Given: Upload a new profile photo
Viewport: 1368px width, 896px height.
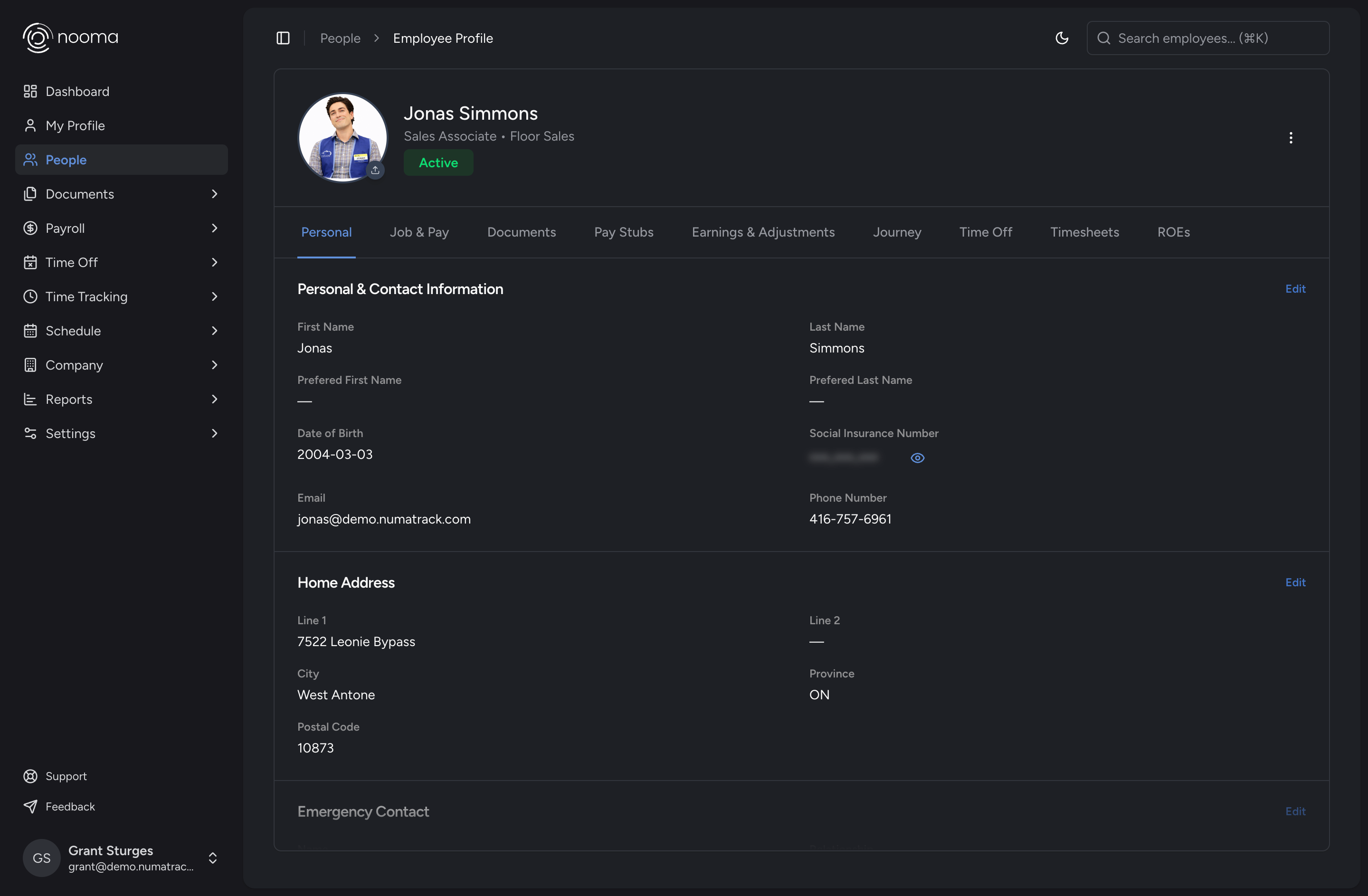Looking at the screenshot, I should pyautogui.click(x=375, y=170).
